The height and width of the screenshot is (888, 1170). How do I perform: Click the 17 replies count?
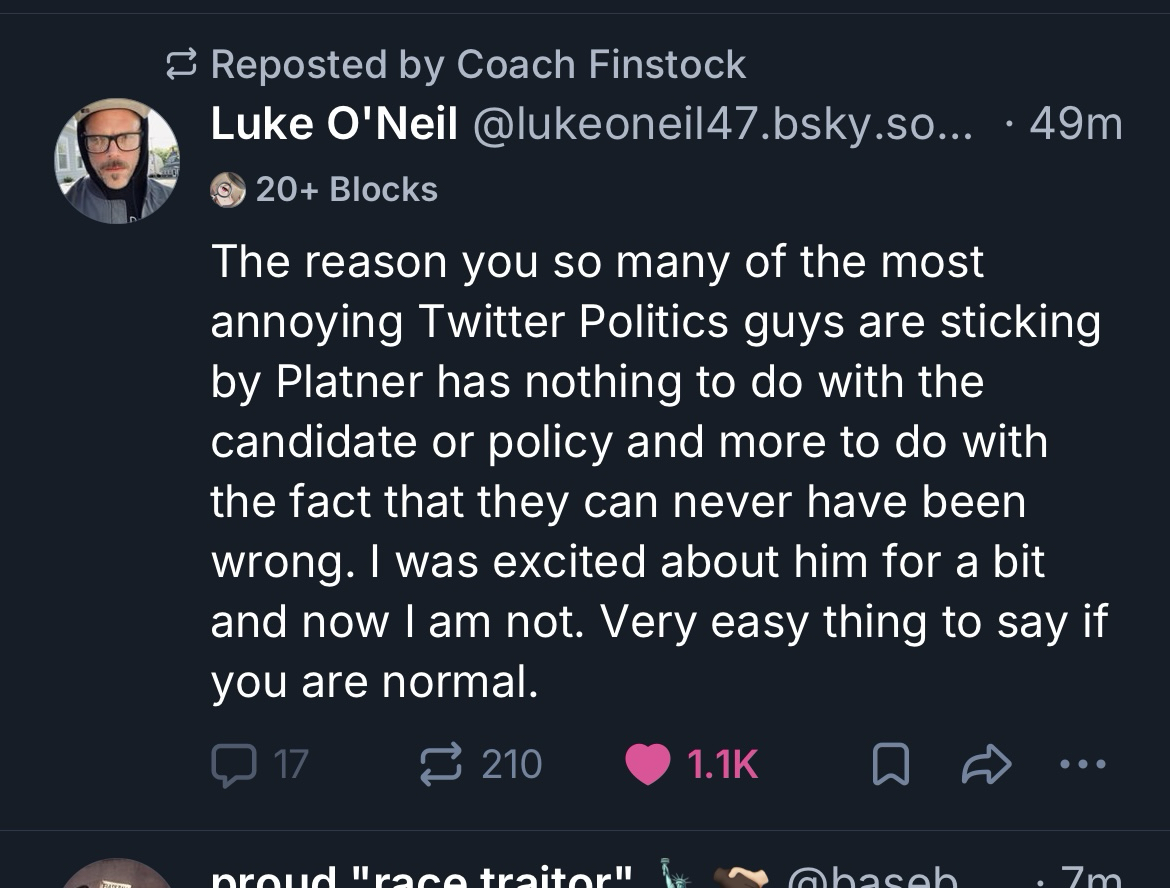tap(290, 765)
